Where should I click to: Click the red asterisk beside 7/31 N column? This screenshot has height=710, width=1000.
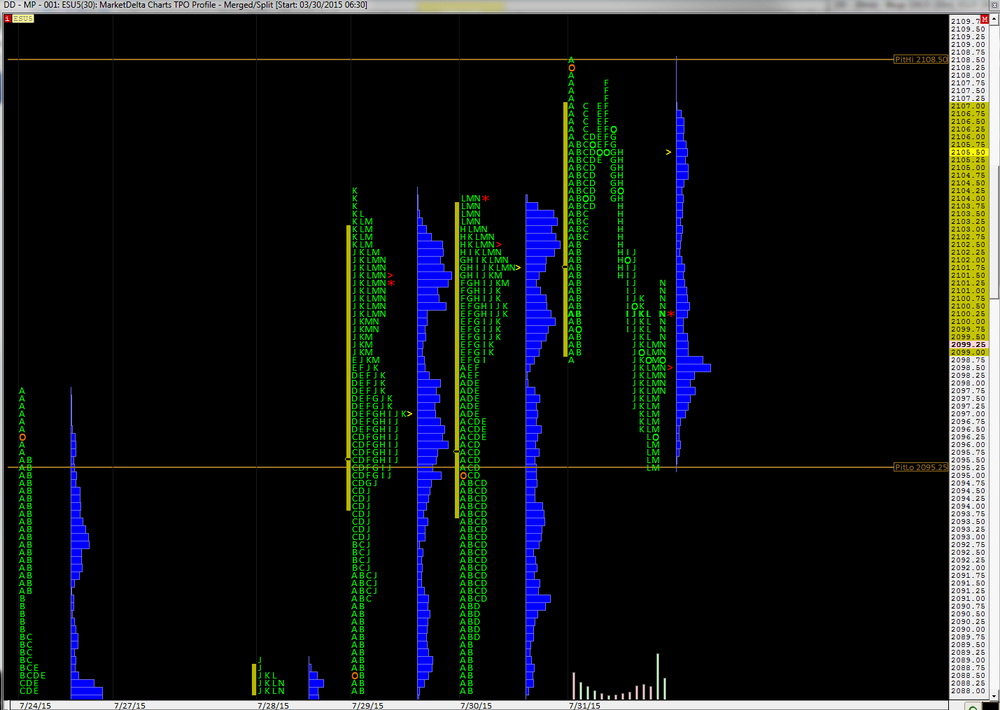[x=671, y=314]
